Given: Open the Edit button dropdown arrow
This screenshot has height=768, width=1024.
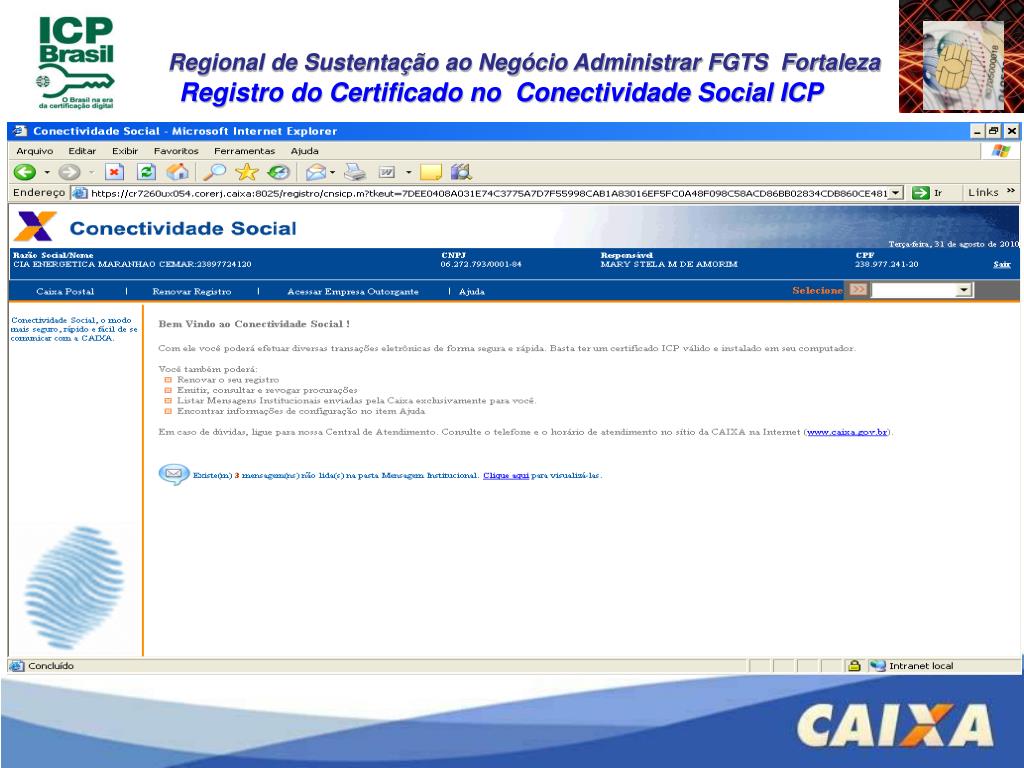Looking at the screenshot, I should coord(408,172).
